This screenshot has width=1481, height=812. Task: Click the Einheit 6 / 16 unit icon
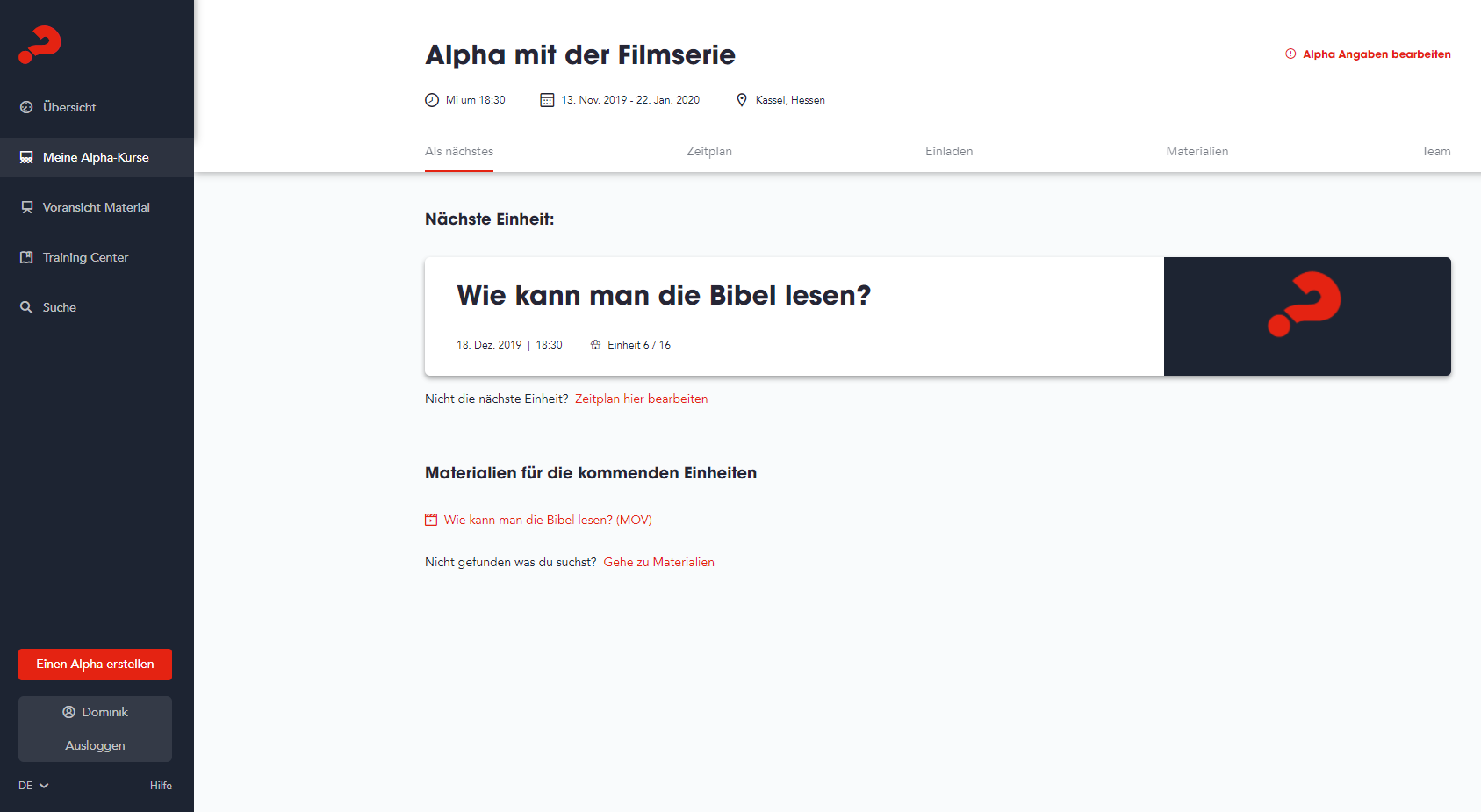click(595, 345)
